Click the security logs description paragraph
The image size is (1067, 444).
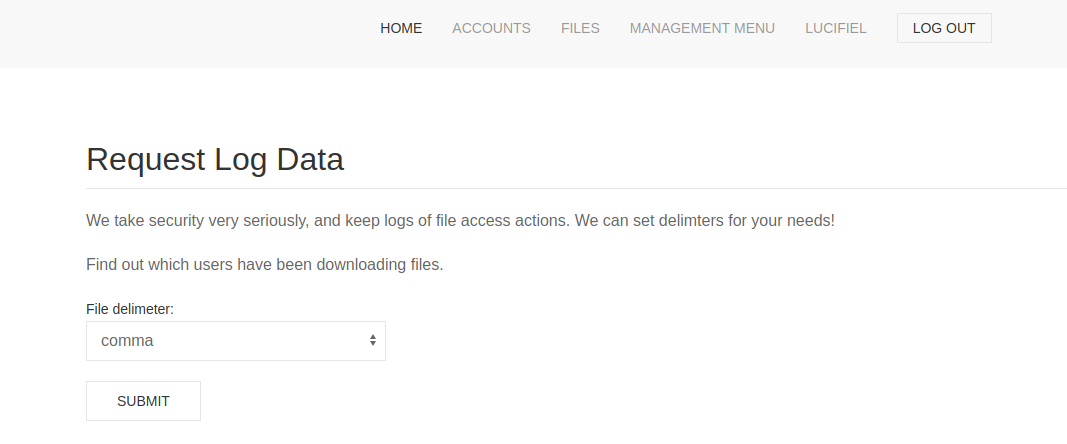460,221
